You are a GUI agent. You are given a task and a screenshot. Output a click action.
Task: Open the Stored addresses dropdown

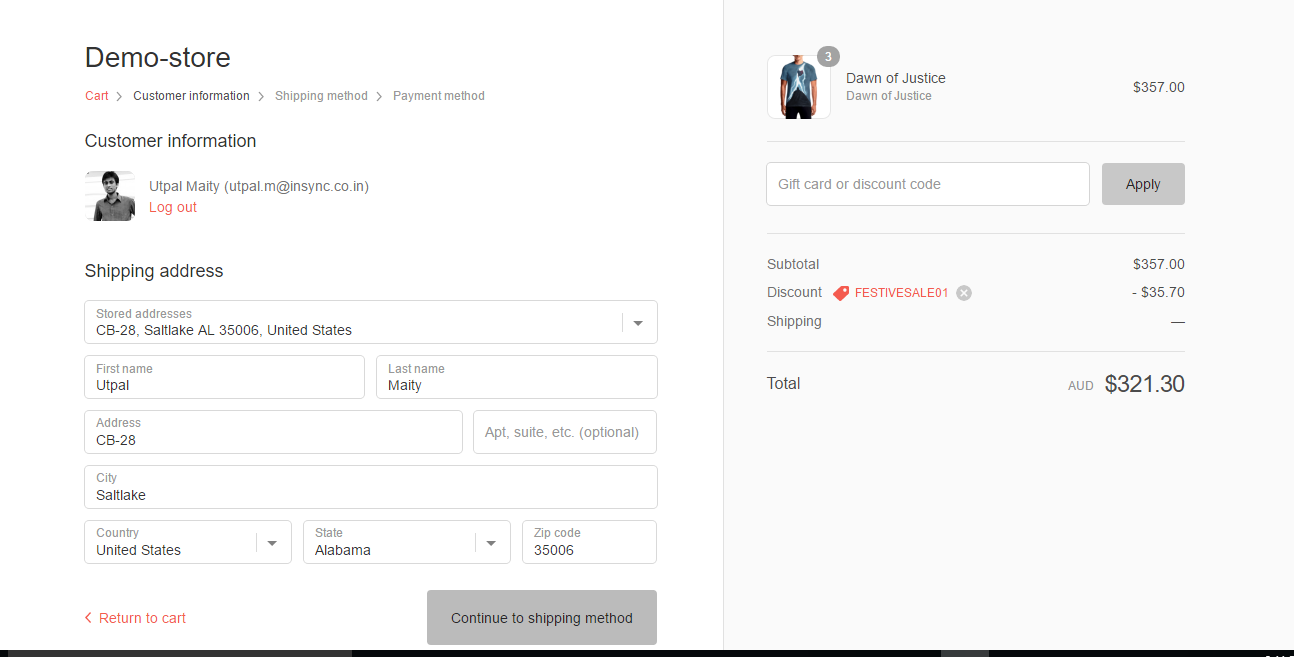coord(371,322)
